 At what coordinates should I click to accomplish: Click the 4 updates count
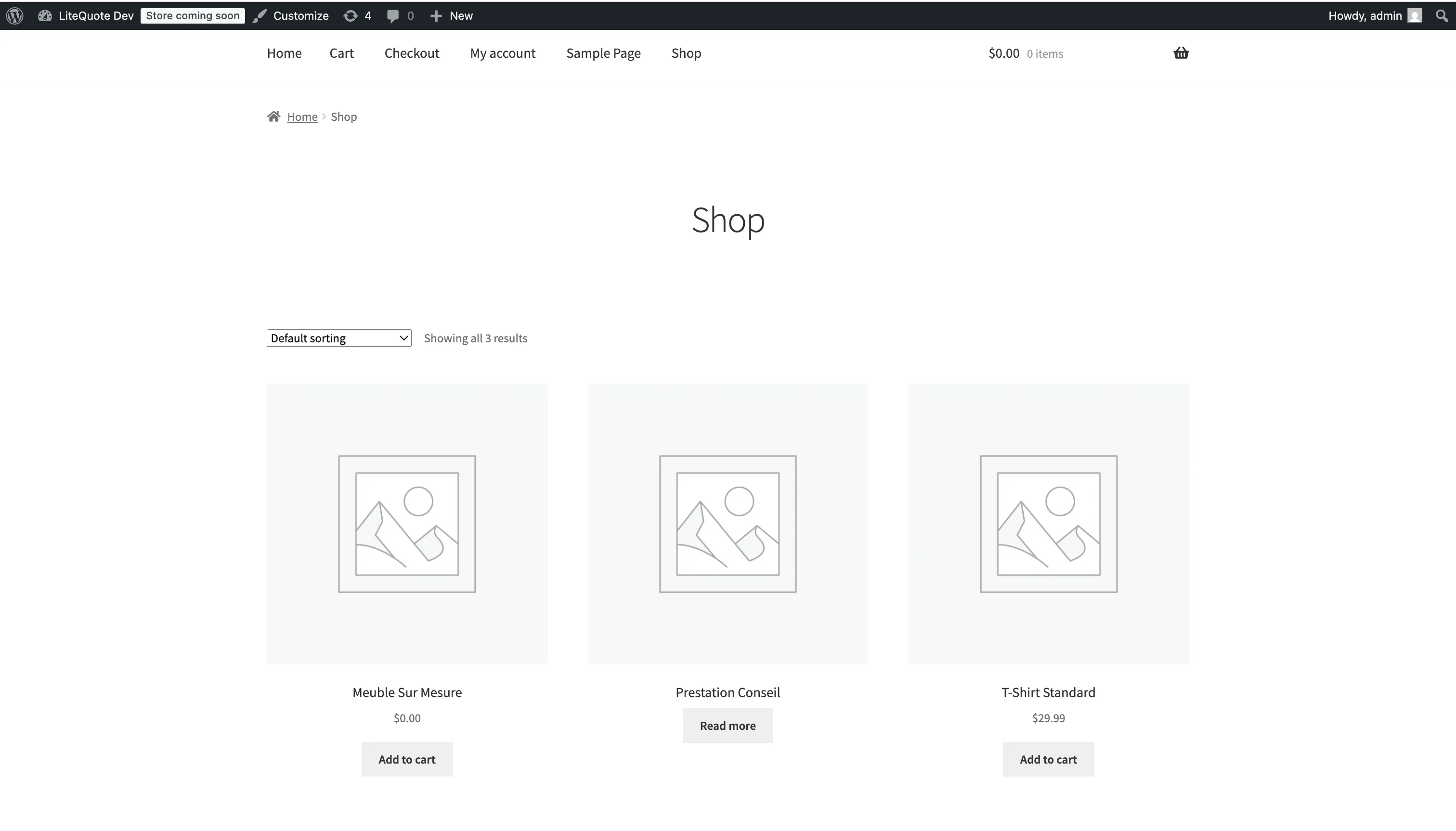click(367, 16)
